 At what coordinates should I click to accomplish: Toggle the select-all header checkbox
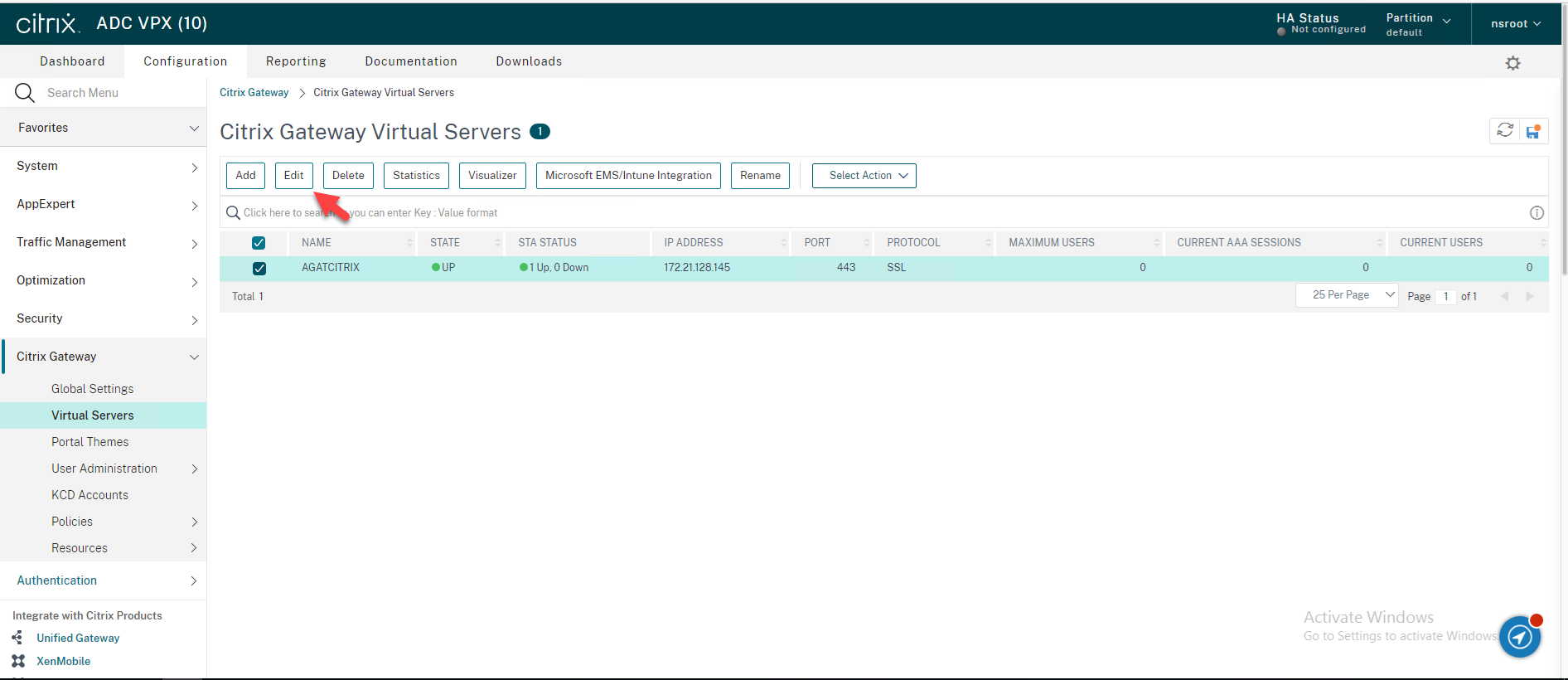(259, 243)
